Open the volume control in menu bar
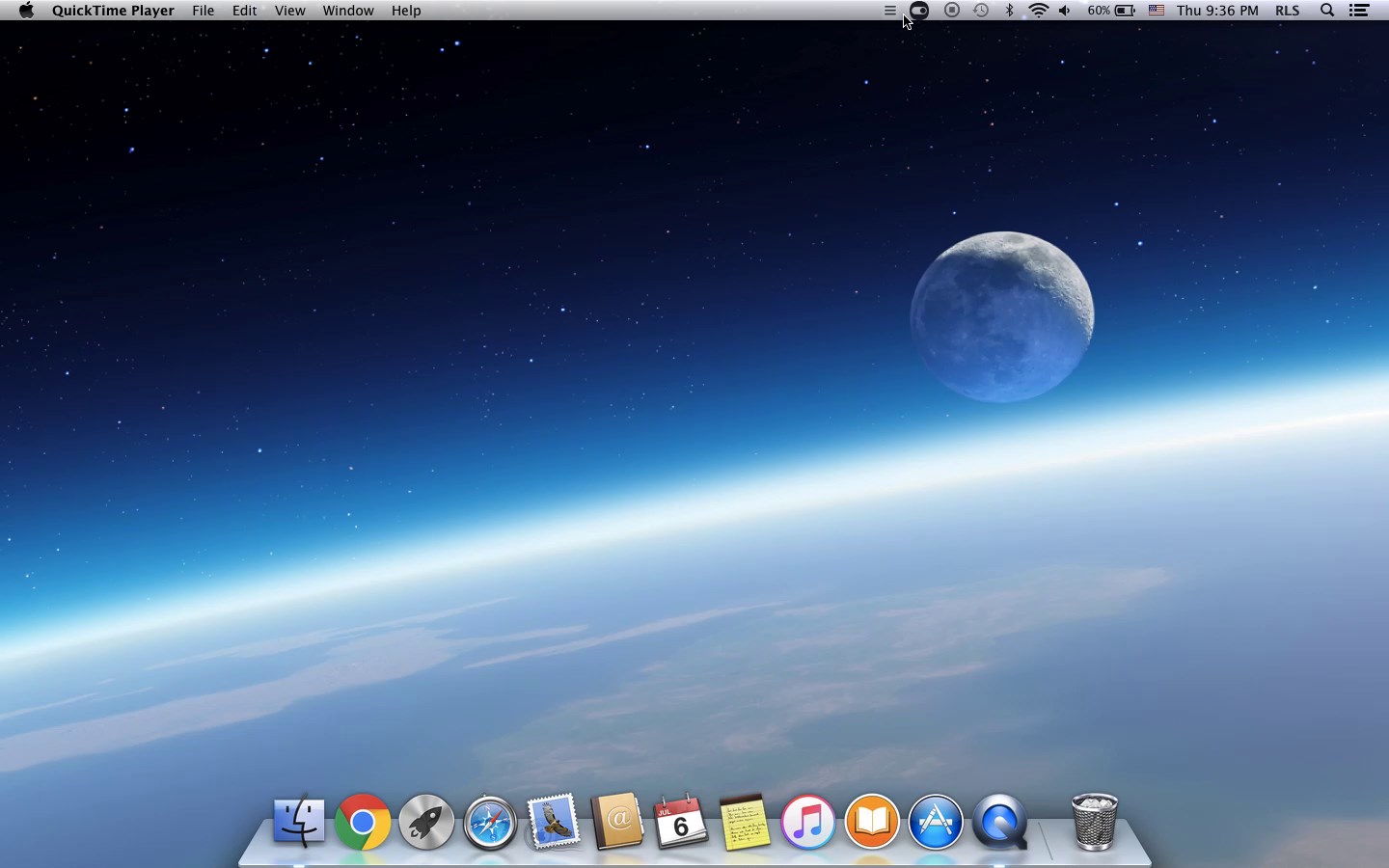Screen dimensions: 1389x868 1065,11
